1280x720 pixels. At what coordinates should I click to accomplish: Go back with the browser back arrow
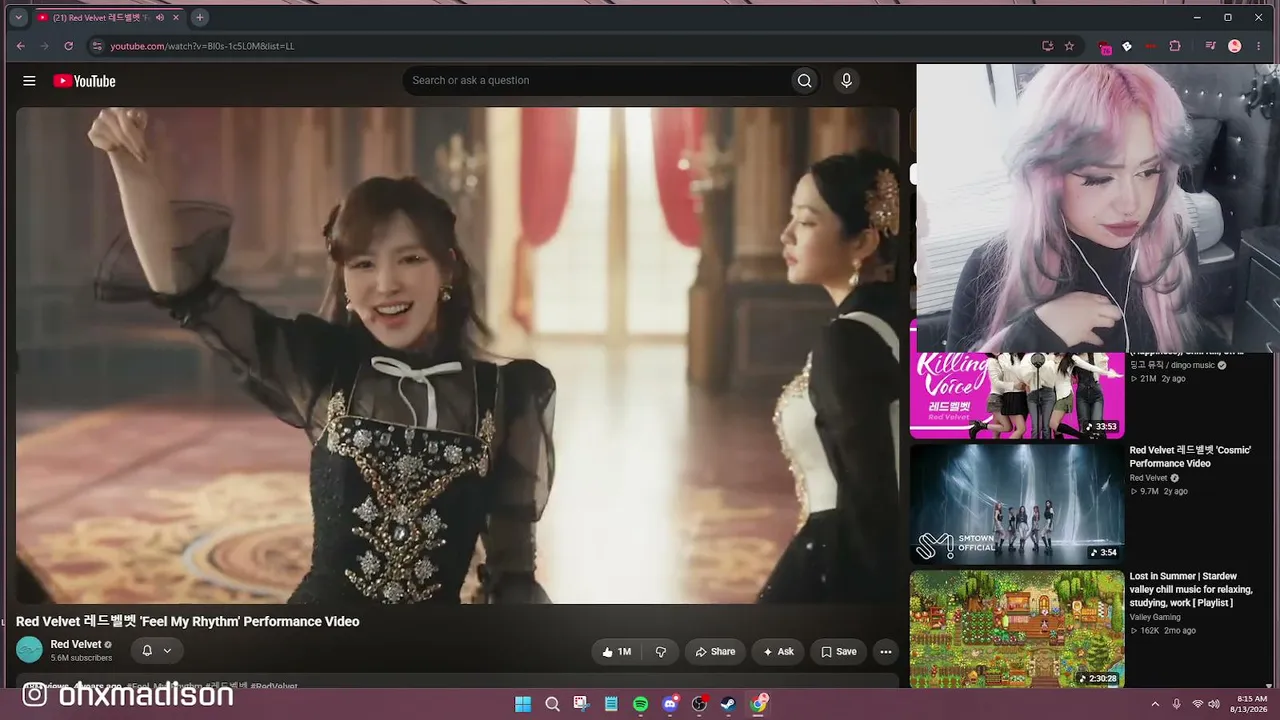21,46
